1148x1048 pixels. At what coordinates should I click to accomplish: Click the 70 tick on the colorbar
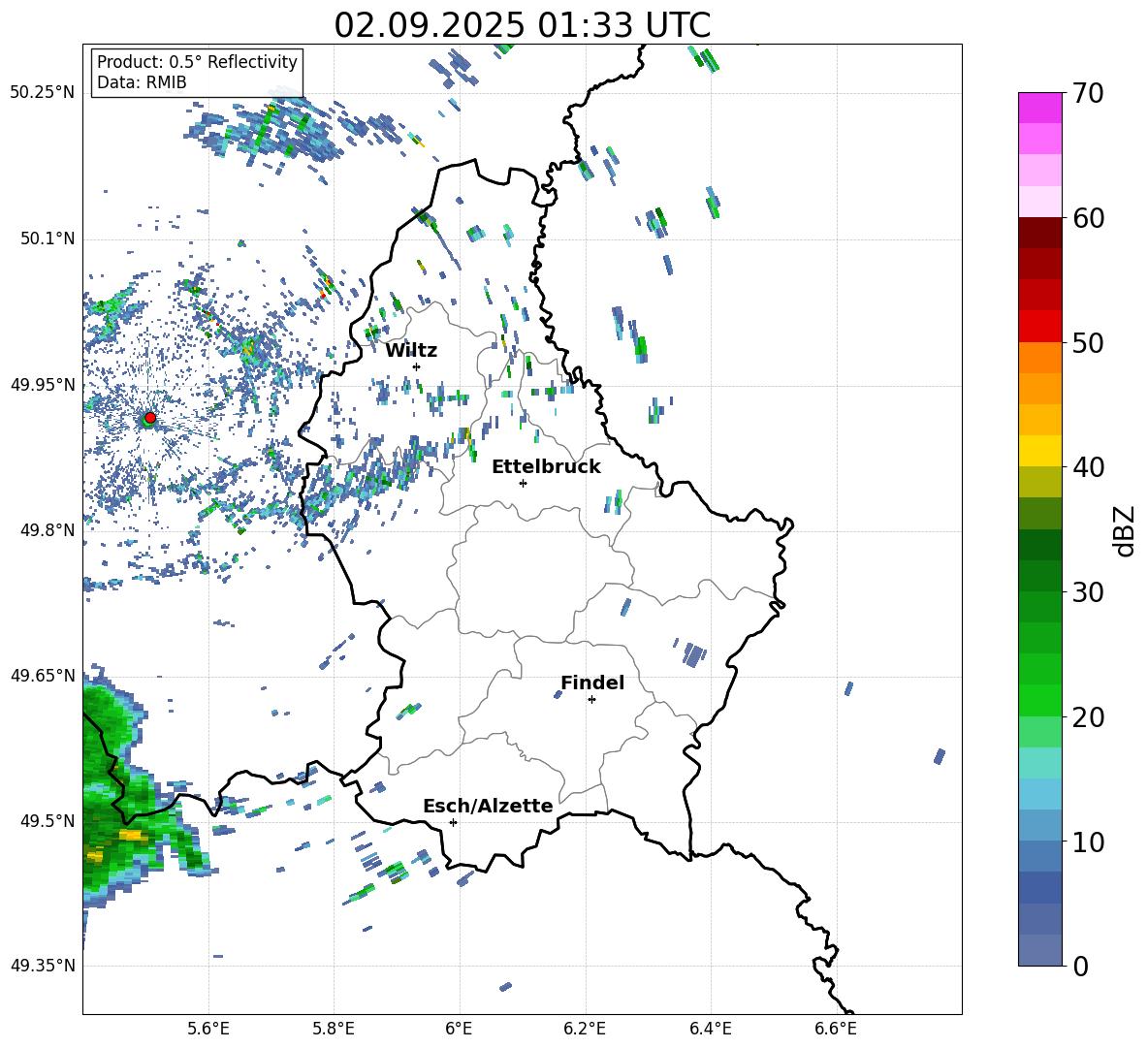click(x=1088, y=94)
